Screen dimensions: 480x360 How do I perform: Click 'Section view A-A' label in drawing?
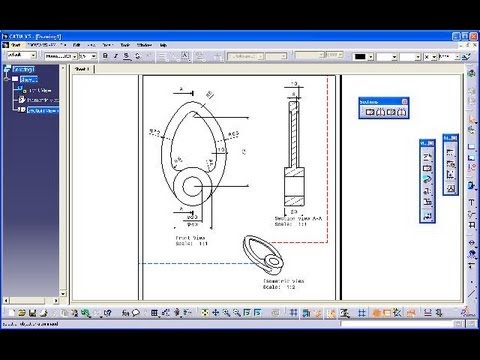click(x=298, y=218)
